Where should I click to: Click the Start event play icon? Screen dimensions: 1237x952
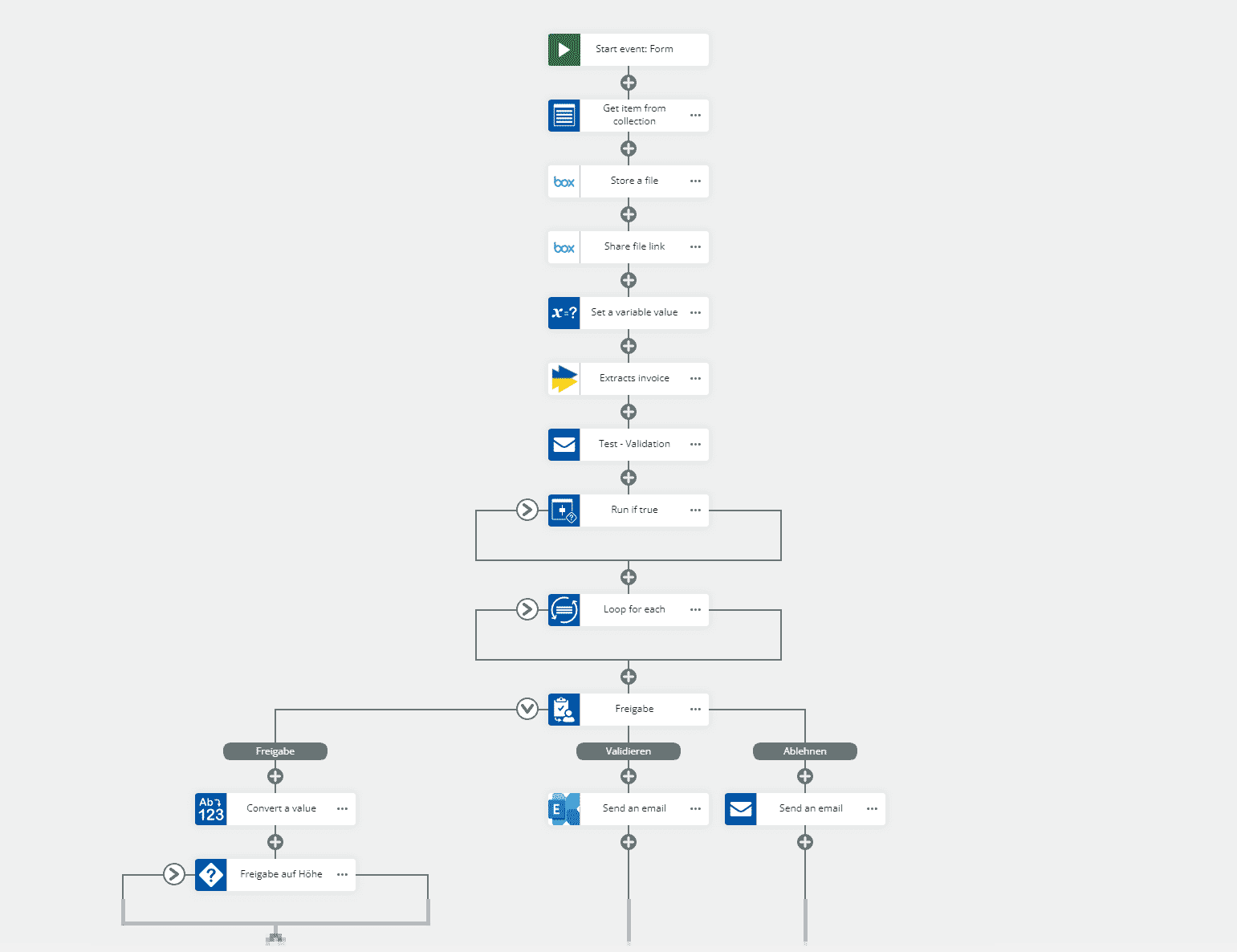[564, 50]
